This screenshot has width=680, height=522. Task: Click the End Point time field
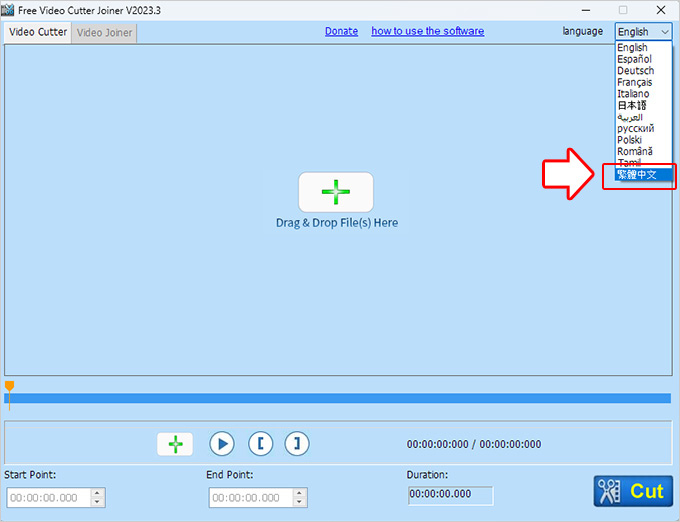(x=251, y=498)
